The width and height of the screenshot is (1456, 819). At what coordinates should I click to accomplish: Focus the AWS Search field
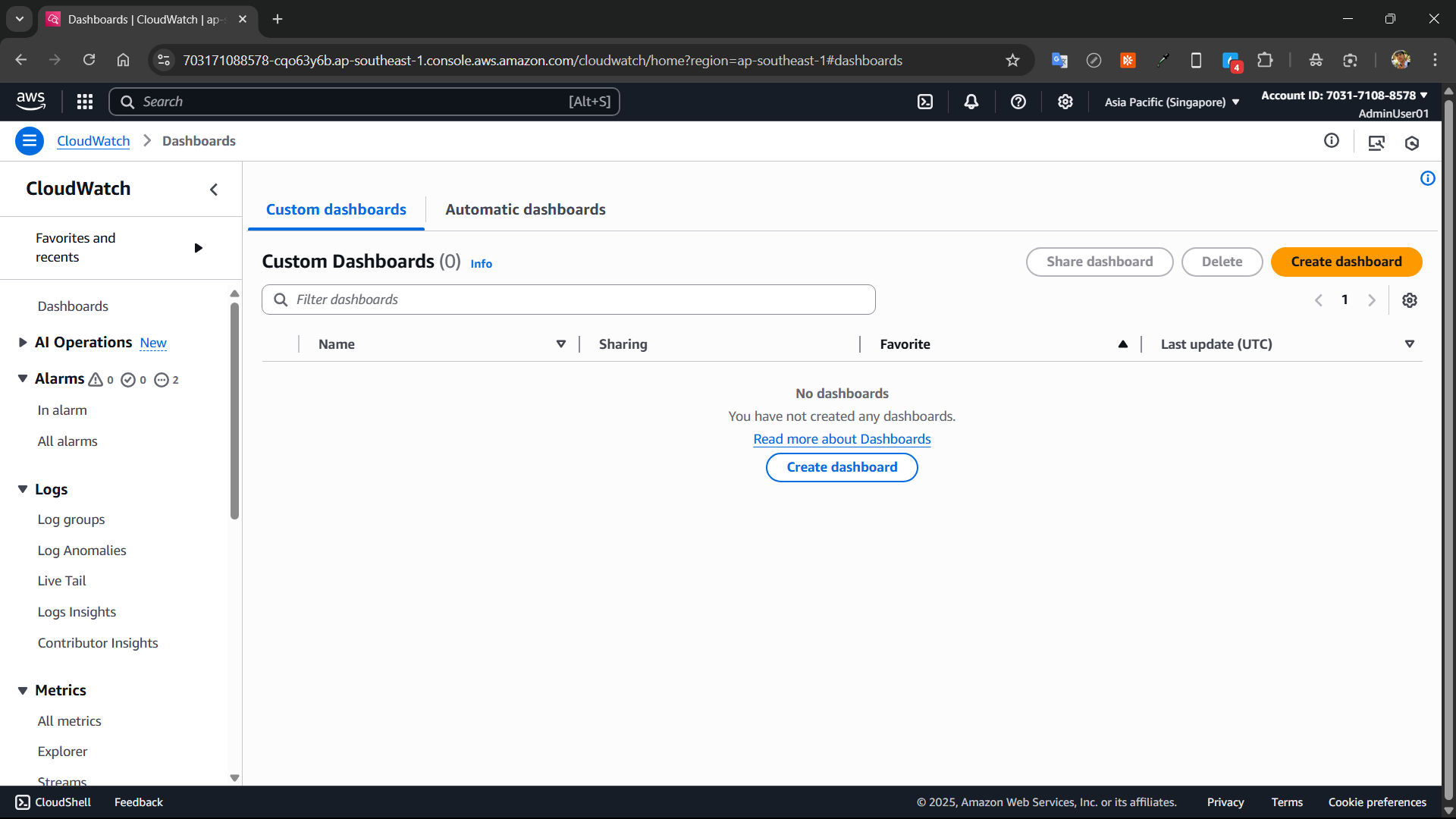[364, 102]
